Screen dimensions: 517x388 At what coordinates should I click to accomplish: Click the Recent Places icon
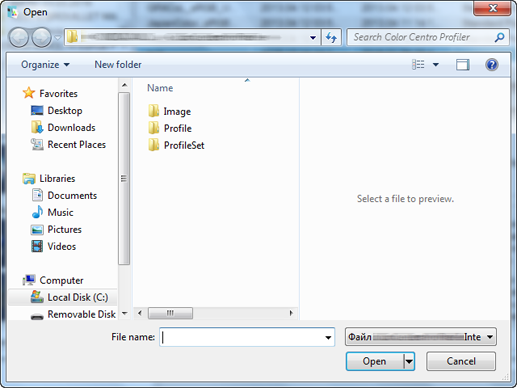[37, 144]
